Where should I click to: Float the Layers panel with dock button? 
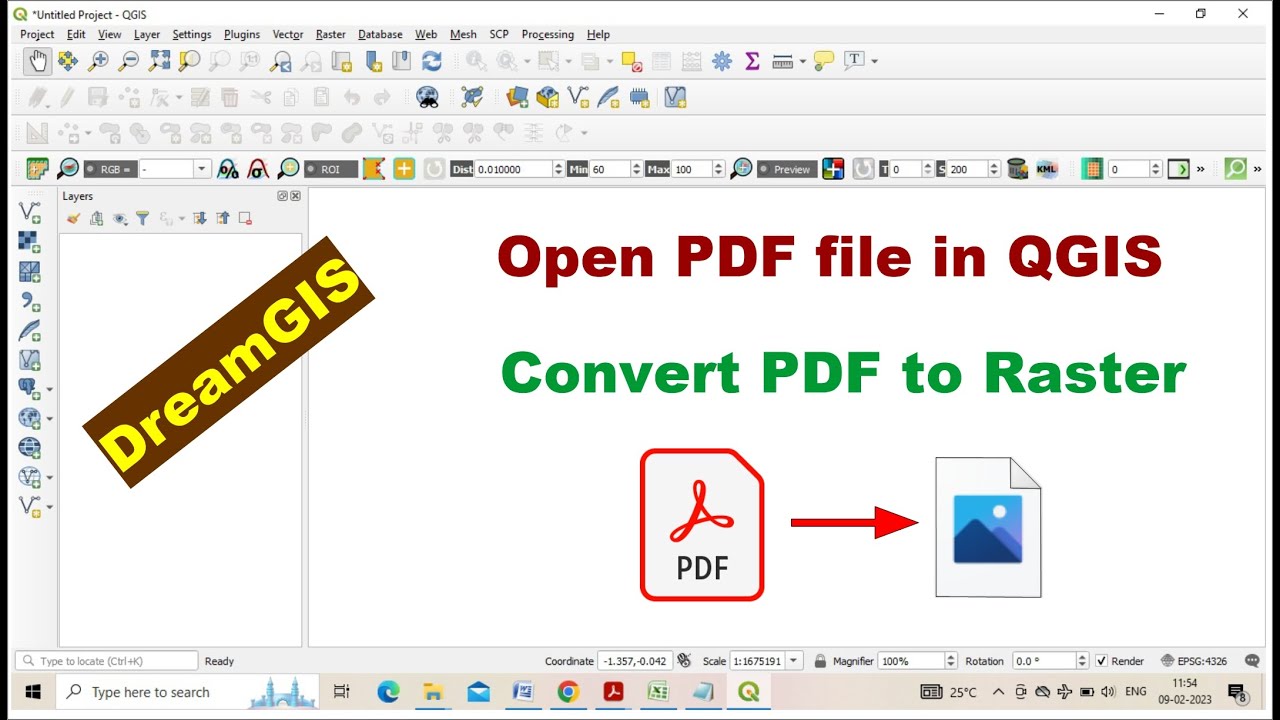click(283, 196)
